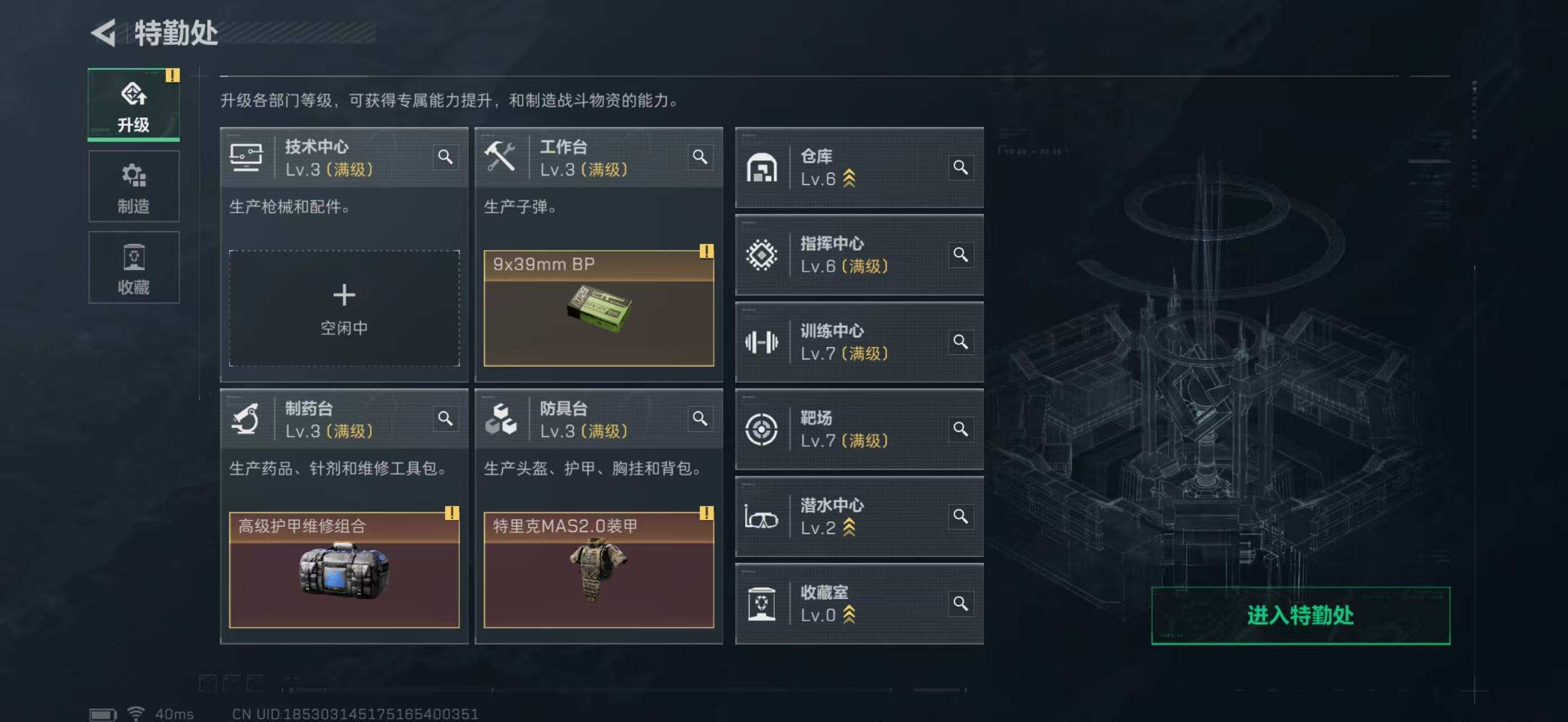This screenshot has height=722, width=1568.
Task: Switch to the 收藏 sidebar tab
Action: pyautogui.click(x=134, y=267)
